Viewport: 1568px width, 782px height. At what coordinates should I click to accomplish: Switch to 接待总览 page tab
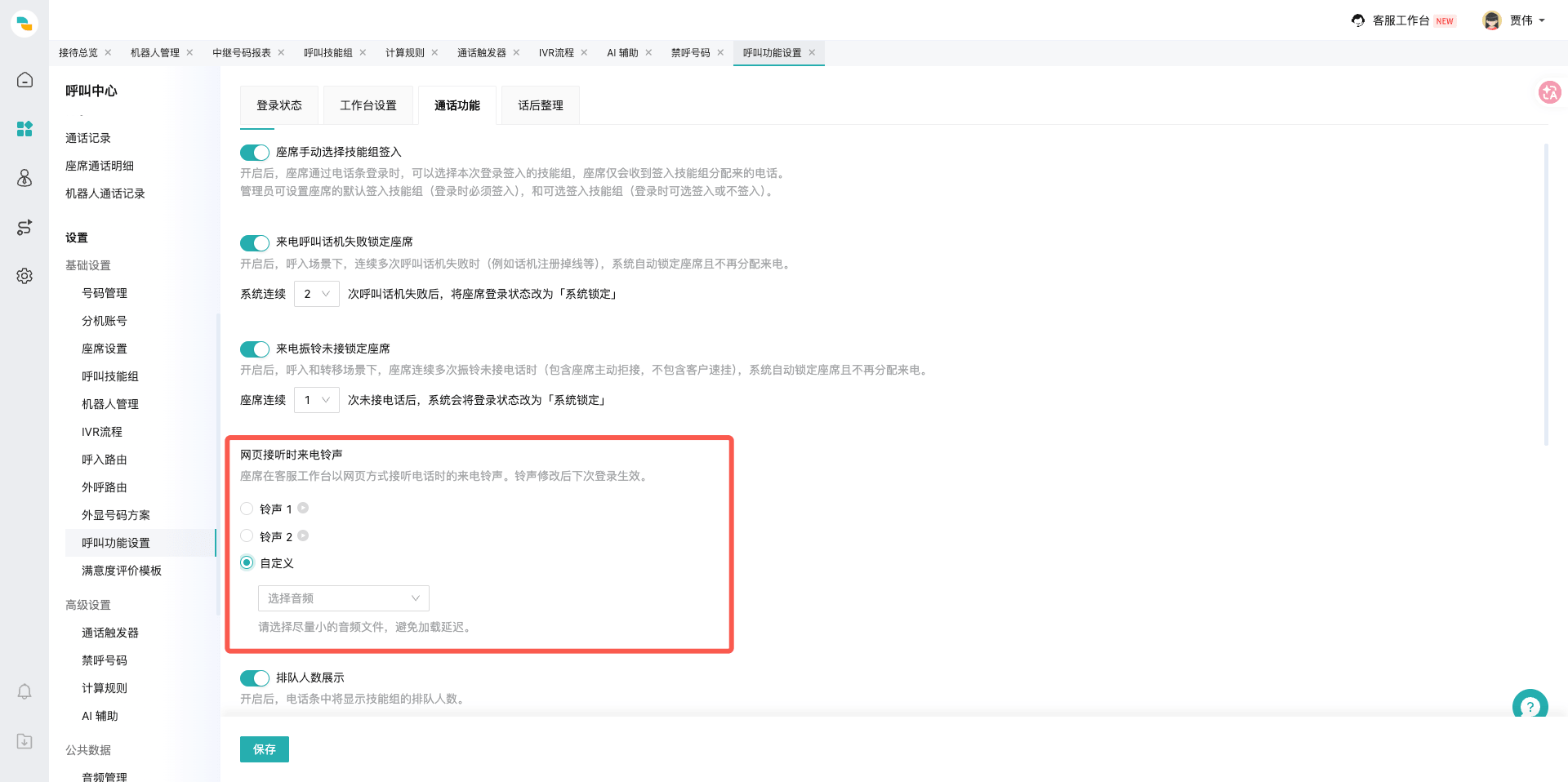pos(78,52)
